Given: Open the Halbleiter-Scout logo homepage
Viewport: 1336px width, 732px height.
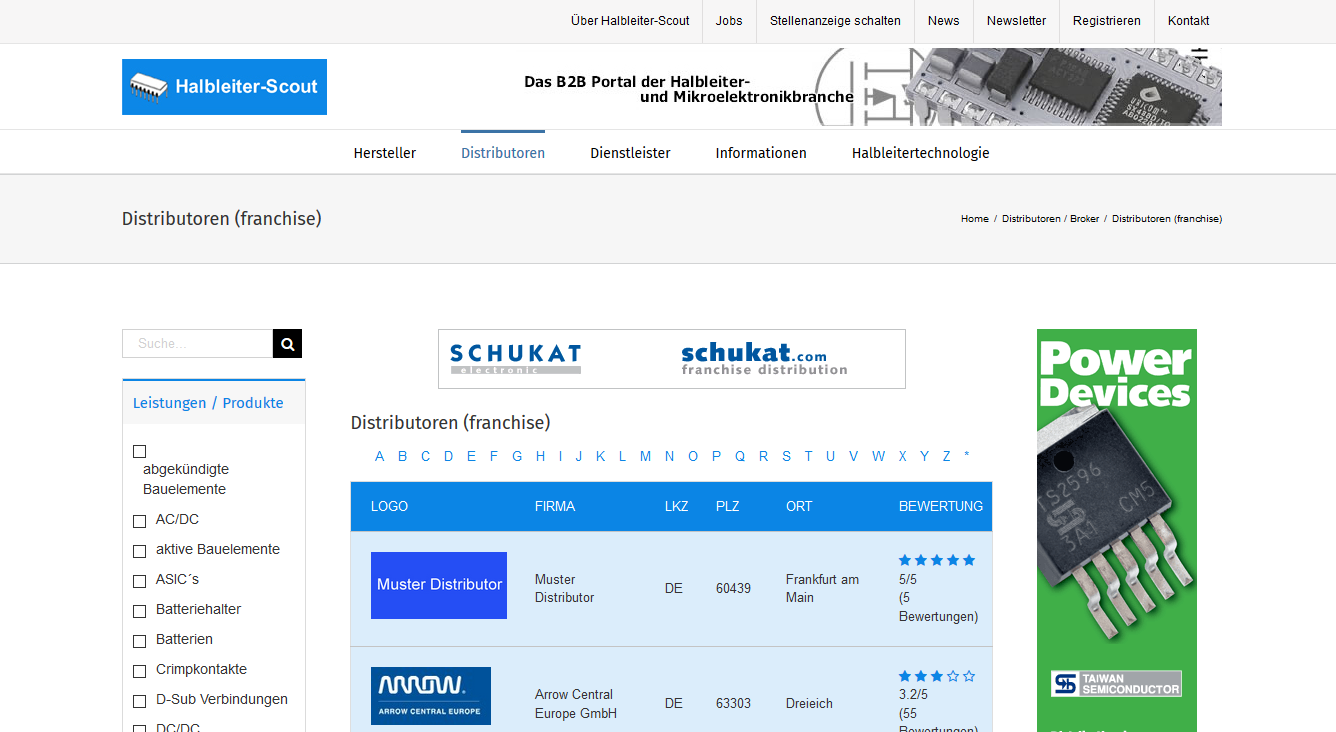Looking at the screenshot, I should point(224,87).
